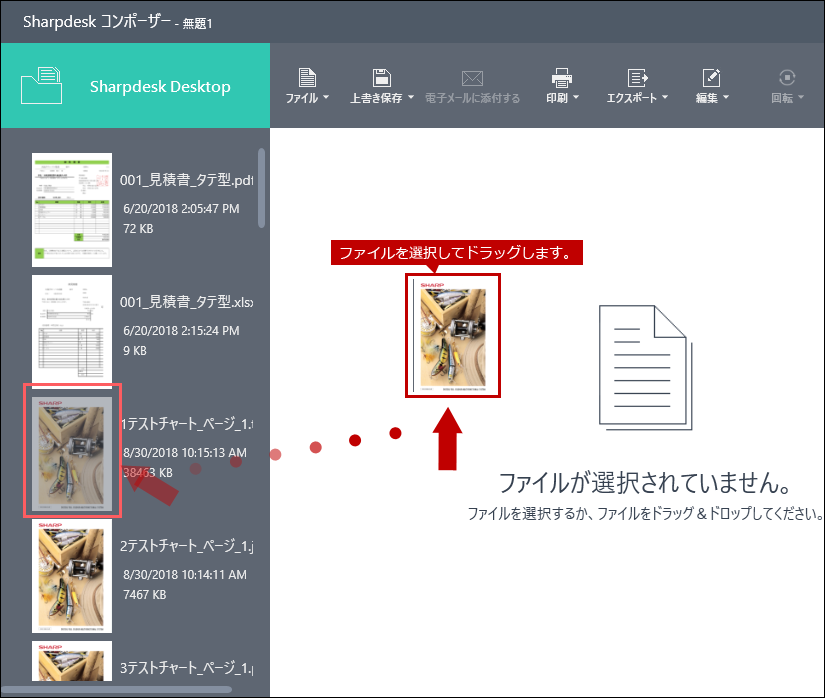The image size is (825, 698).
Task: Click the date 8/30/2018 10:15:13 AM
Action: pyautogui.click(x=185, y=453)
